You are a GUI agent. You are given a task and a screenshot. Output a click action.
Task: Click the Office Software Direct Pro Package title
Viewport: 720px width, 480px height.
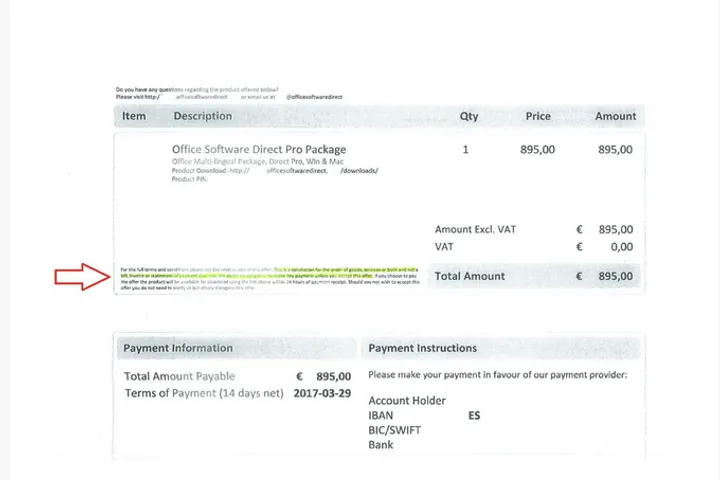(259, 150)
